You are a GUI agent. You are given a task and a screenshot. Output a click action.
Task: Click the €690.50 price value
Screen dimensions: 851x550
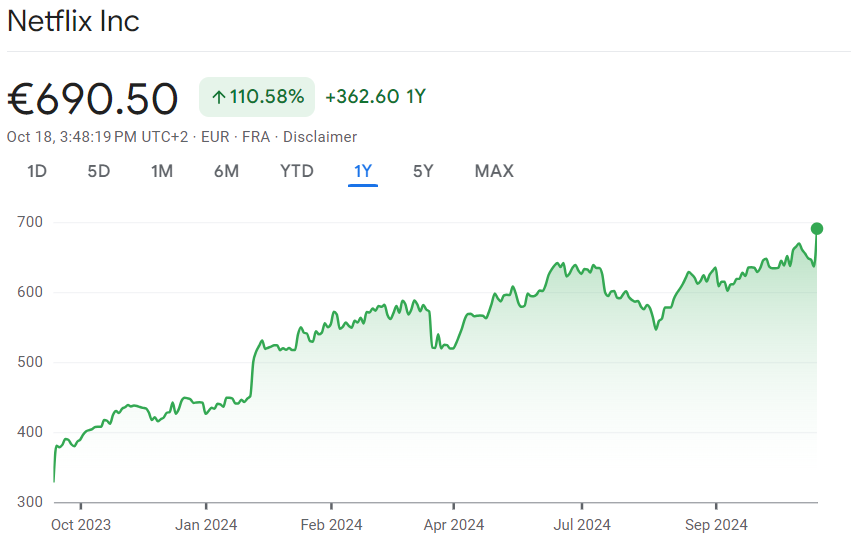(x=92, y=99)
